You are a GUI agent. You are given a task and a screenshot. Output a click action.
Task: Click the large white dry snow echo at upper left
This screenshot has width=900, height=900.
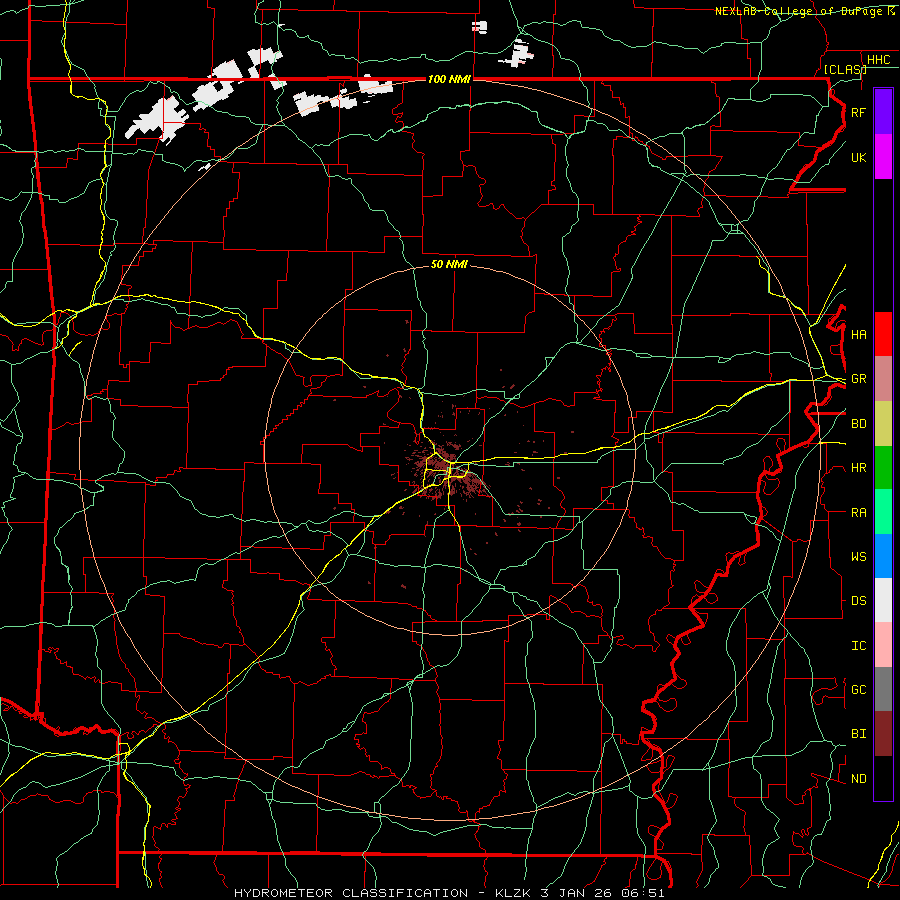(x=158, y=119)
